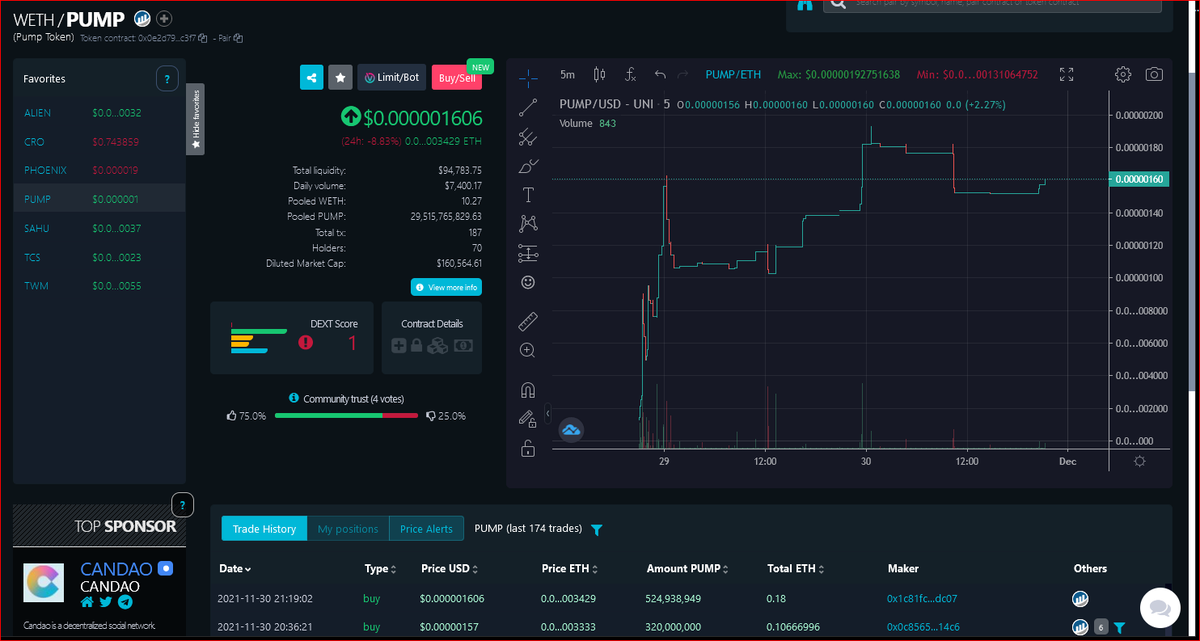The width and height of the screenshot is (1200, 641).
Task: Open Favorites help question mark
Action: point(167,78)
